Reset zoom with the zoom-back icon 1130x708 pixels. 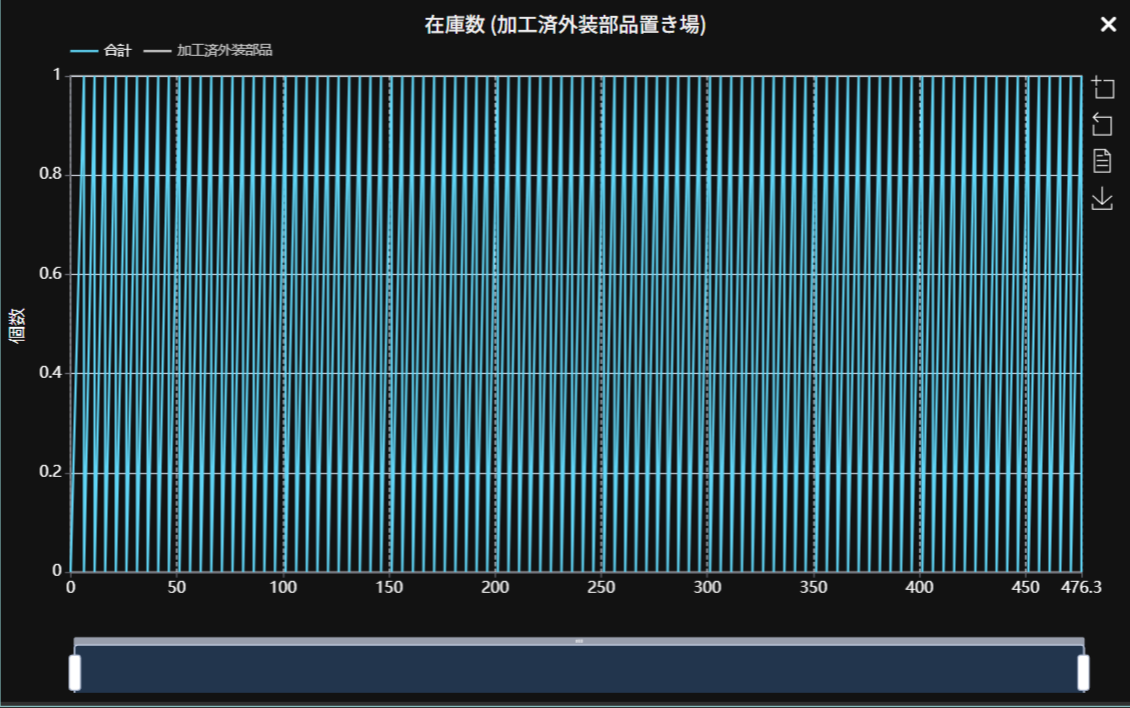click(x=1102, y=124)
